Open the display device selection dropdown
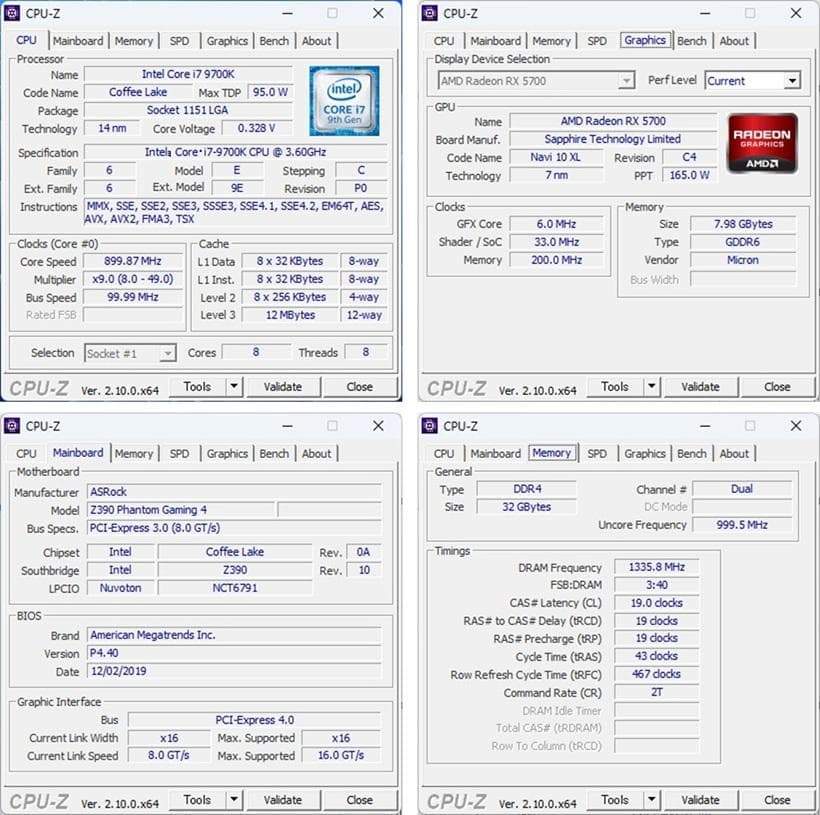The image size is (820, 815). click(626, 80)
